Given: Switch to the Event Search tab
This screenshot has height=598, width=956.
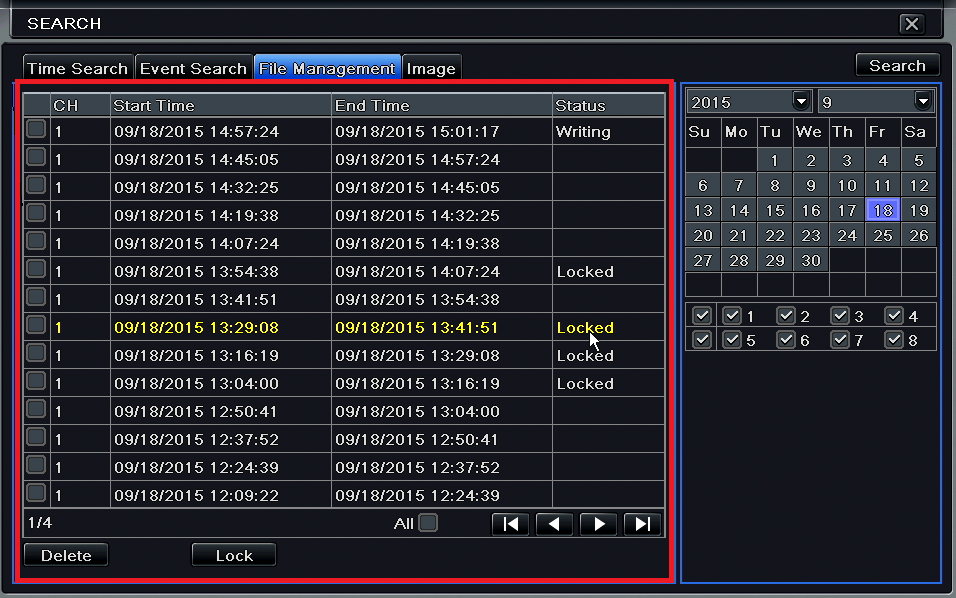Looking at the screenshot, I should click(193, 68).
